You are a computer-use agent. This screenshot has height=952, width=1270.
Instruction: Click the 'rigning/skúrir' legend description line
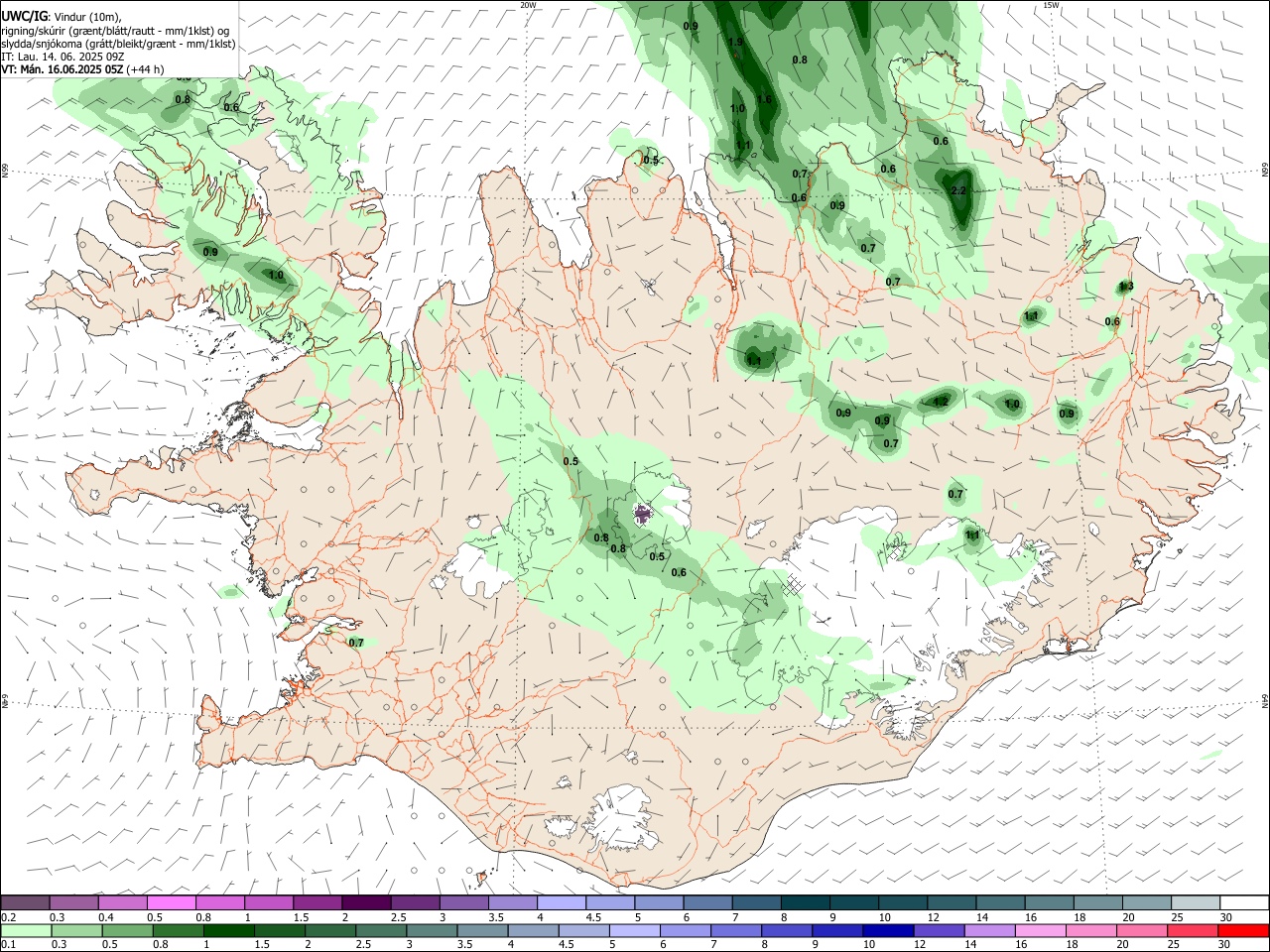click(x=115, y=30)
